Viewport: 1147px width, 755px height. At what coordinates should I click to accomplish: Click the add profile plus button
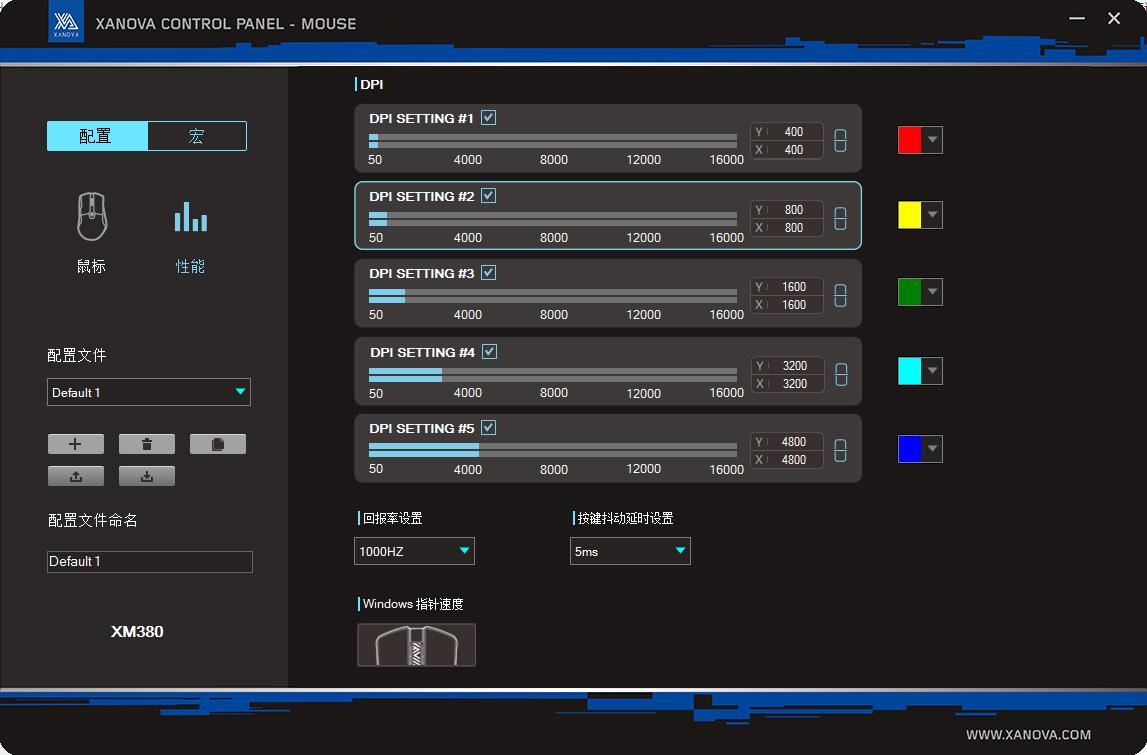coord(75,444)
